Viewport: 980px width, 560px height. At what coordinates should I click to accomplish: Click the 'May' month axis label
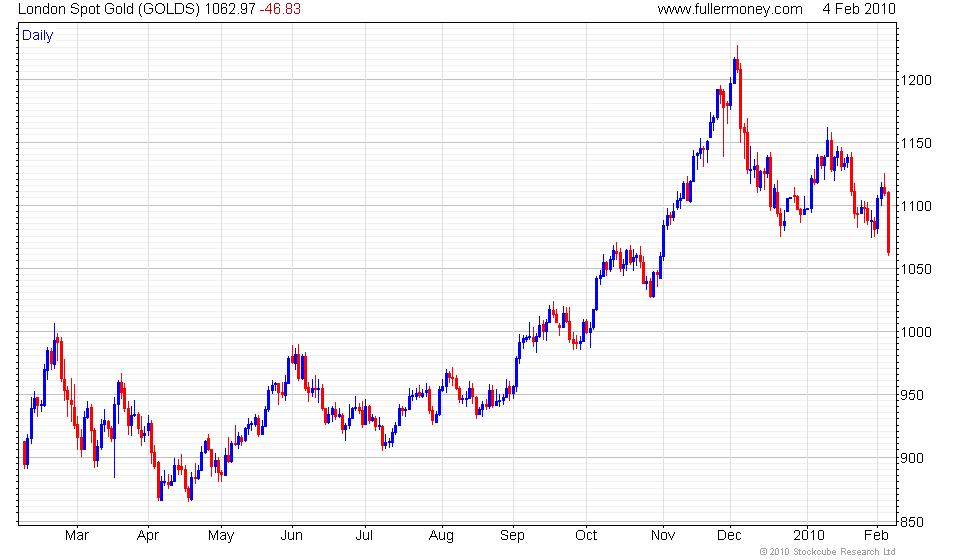[x=221, y=536]
